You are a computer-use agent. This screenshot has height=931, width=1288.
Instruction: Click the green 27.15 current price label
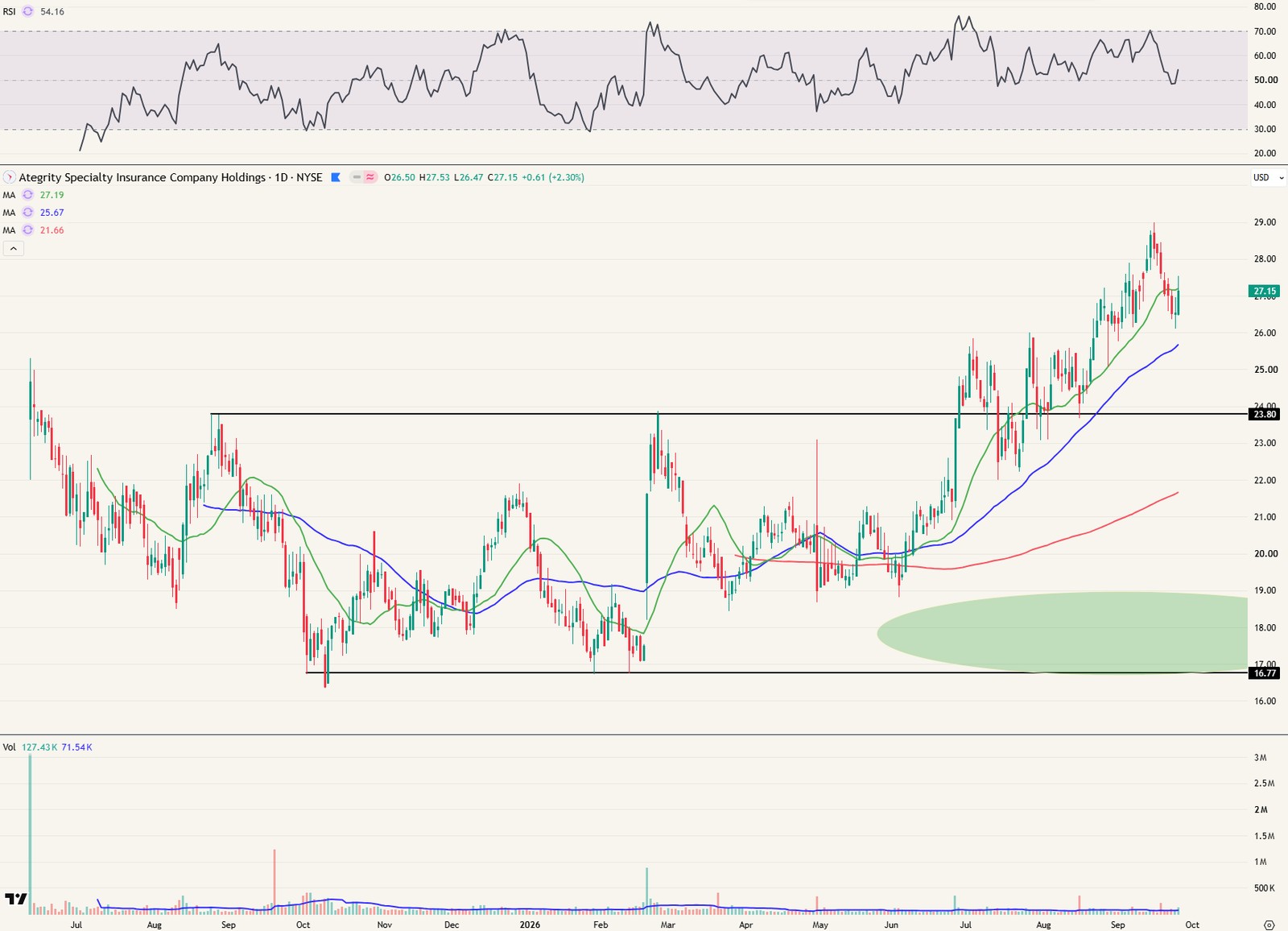1265,292
